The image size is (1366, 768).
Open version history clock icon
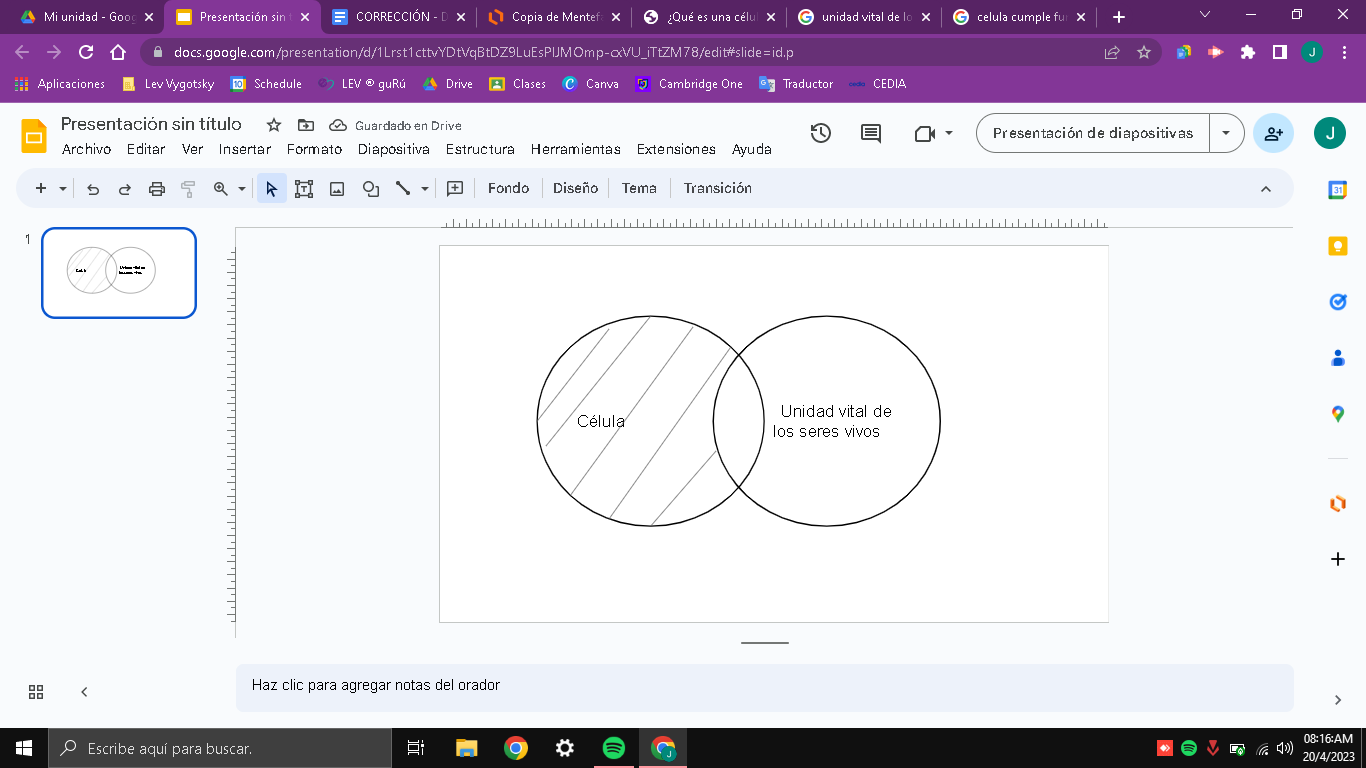coord(821,133)
